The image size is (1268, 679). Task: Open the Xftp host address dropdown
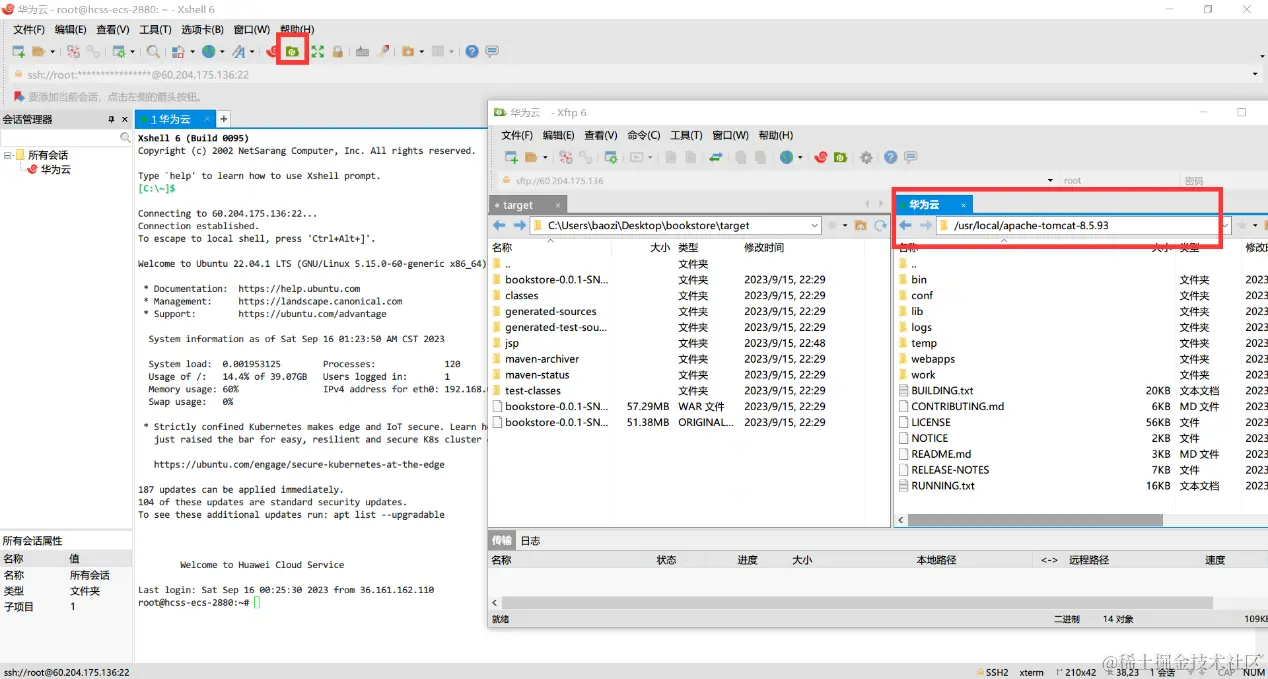point(1050,181)
